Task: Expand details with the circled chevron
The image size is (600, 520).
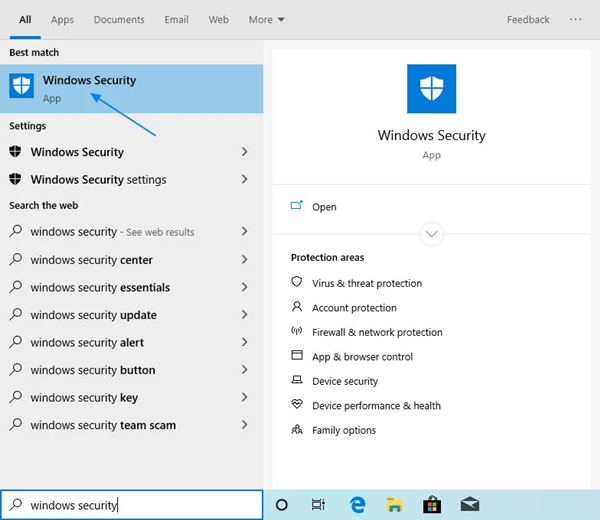Action: [x=431, y=234]
